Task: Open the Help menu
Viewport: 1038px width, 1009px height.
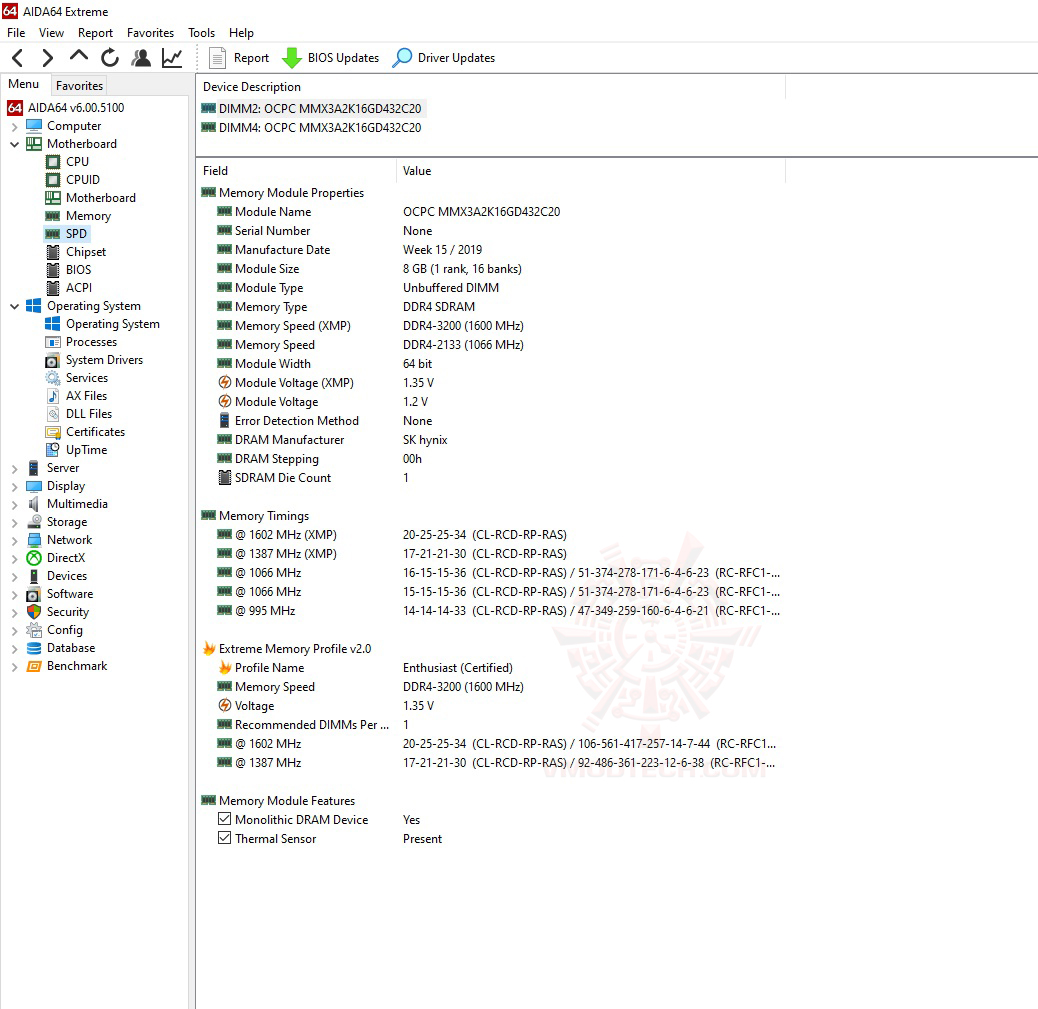Action: point(241,32)
